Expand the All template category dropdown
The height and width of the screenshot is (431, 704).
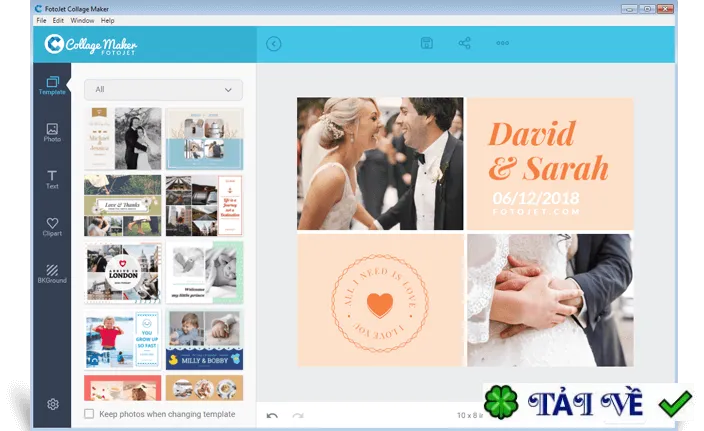tap(163, 90)
